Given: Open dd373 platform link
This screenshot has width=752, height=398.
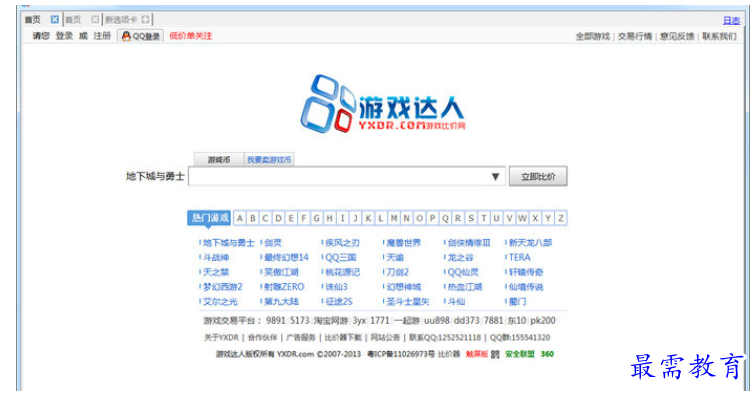Looking at the screenshot, I should point(467,320).
